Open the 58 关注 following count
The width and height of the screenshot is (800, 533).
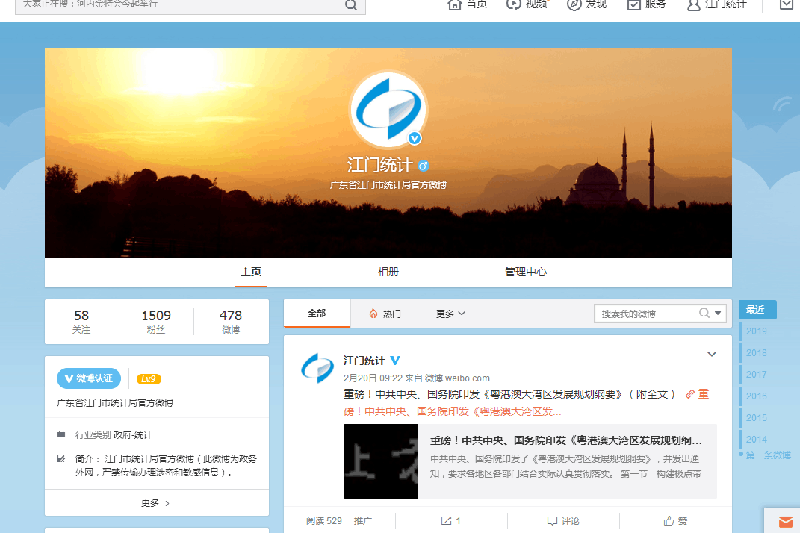pyautogui.click(x=81, y=322)
